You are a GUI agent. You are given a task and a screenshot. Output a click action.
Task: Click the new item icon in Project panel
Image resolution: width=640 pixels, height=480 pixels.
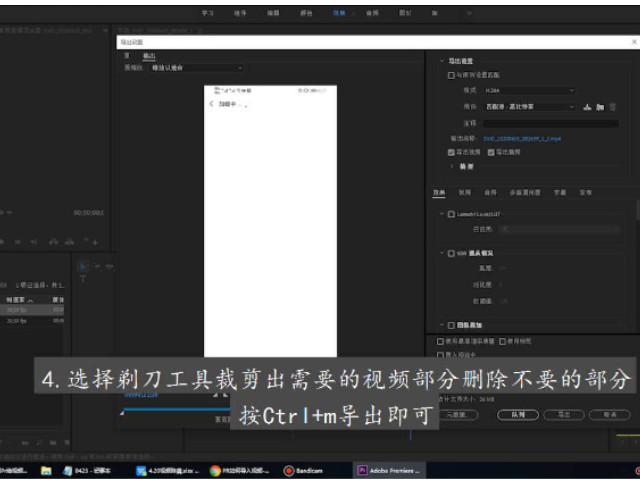[67, 442]
